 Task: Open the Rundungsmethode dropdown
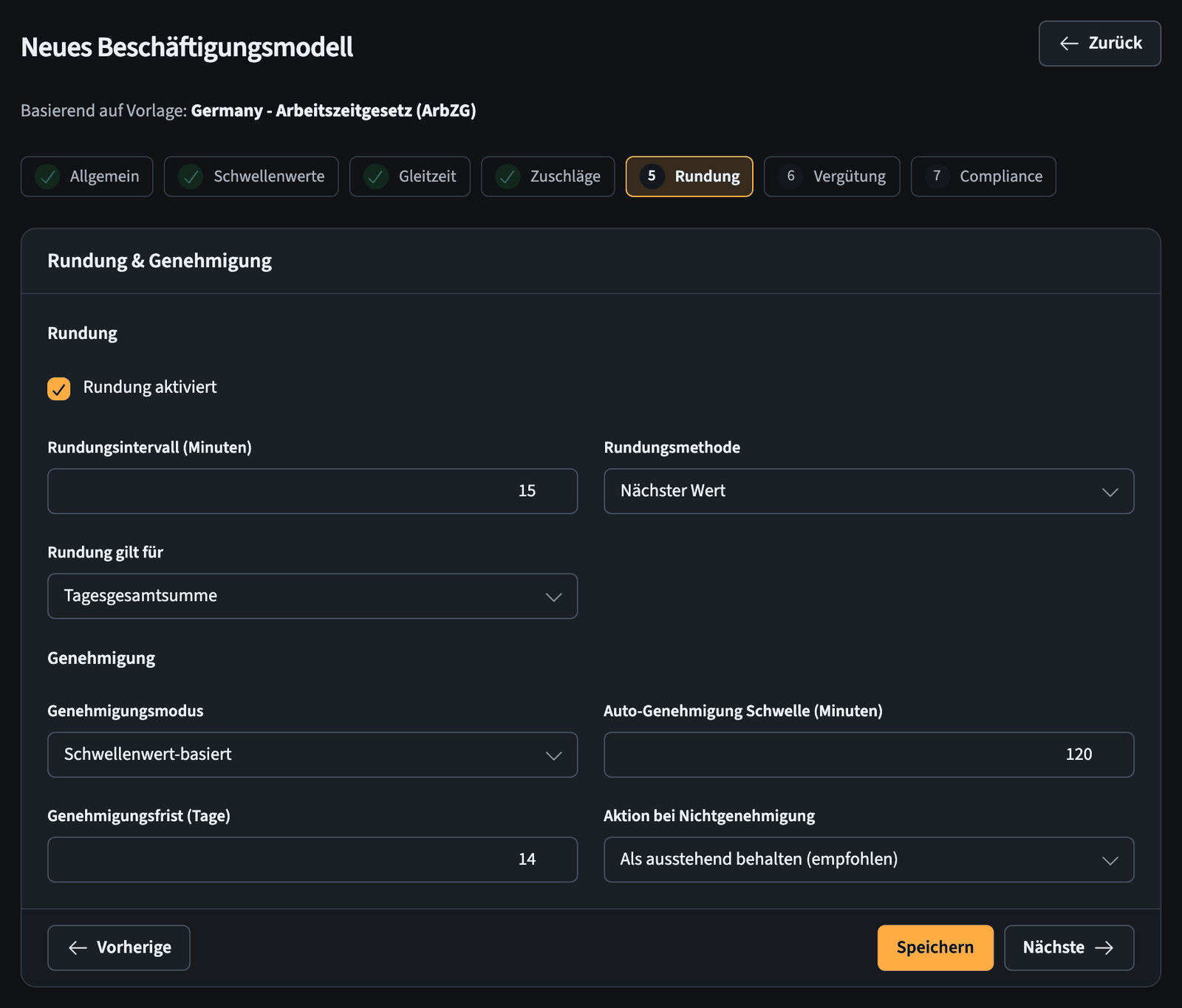click(869, 491)
